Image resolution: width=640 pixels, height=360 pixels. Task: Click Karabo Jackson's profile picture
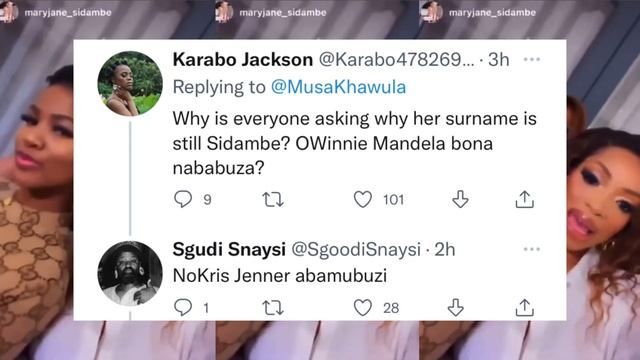[x=130, y=83]
